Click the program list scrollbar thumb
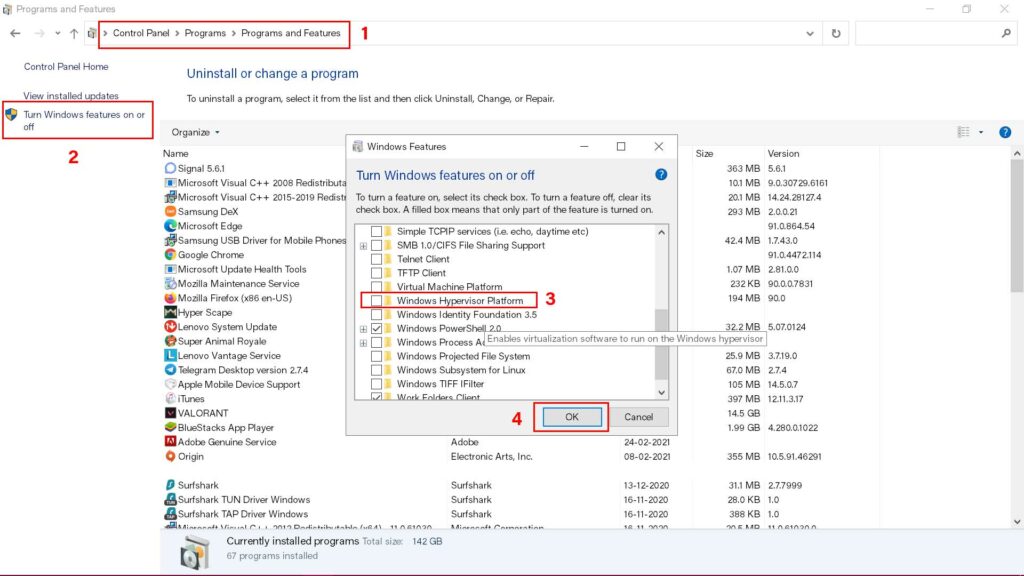Screen dimensions: 1024x576 [x=1016, y=225]
